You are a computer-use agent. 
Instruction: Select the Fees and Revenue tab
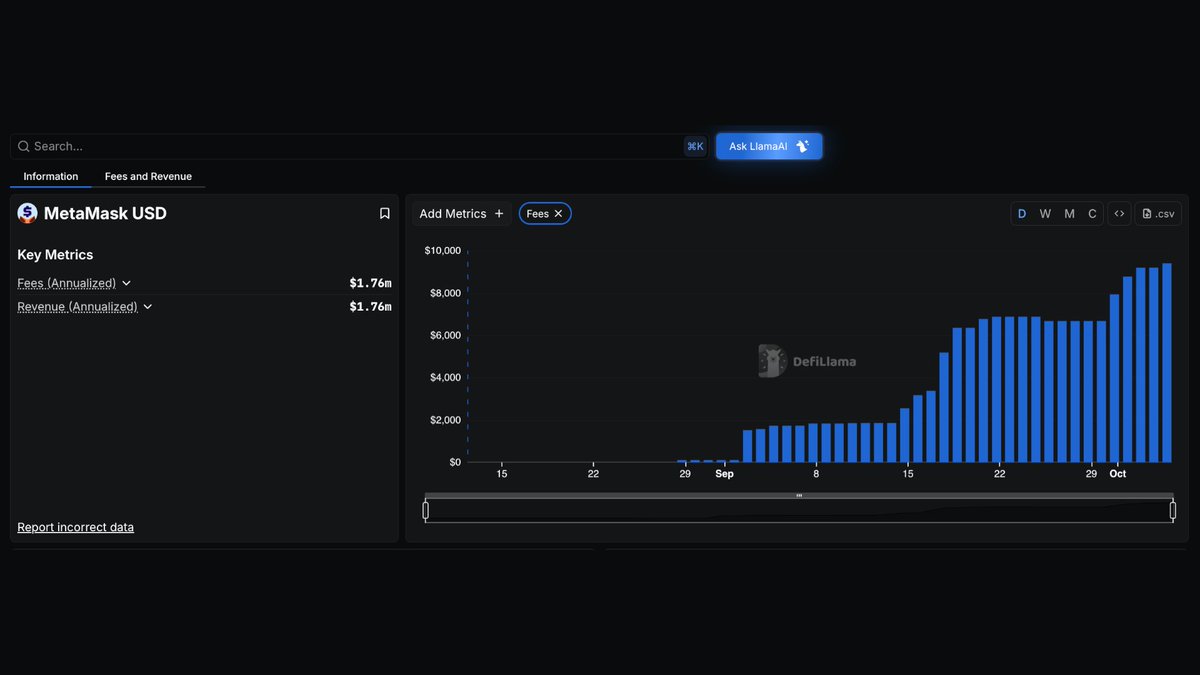[148, 177]
